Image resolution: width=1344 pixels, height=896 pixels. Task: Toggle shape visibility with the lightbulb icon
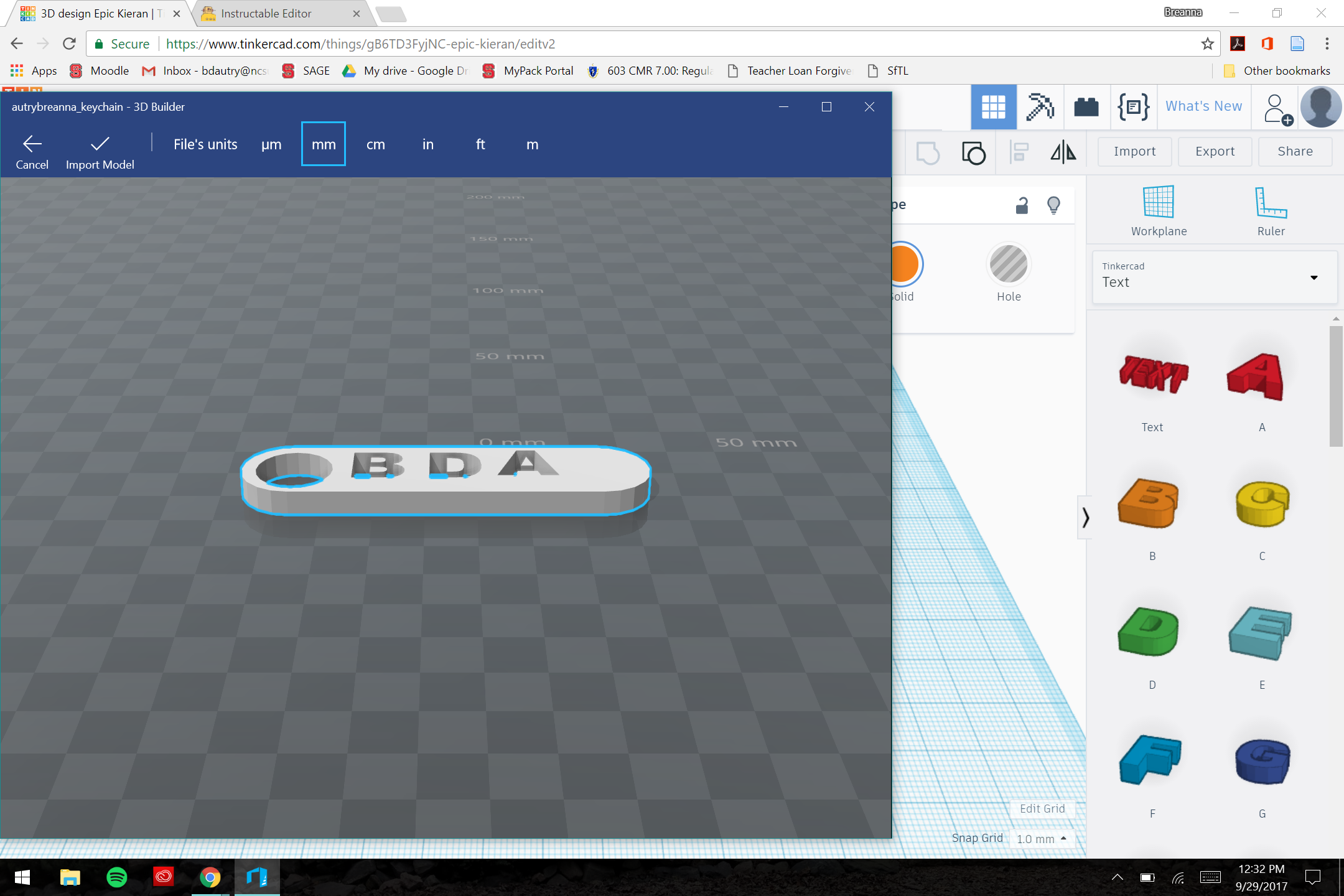pos(1053,204)
